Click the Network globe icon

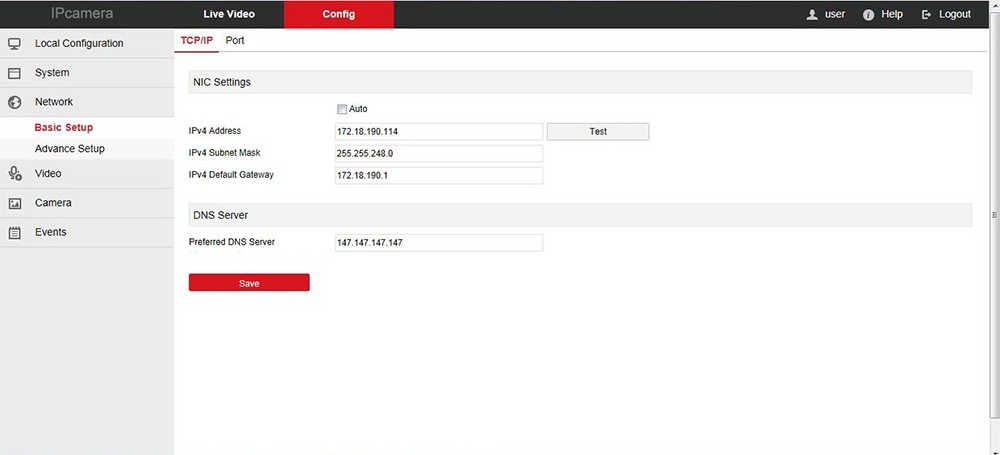(x=15, y=102)
